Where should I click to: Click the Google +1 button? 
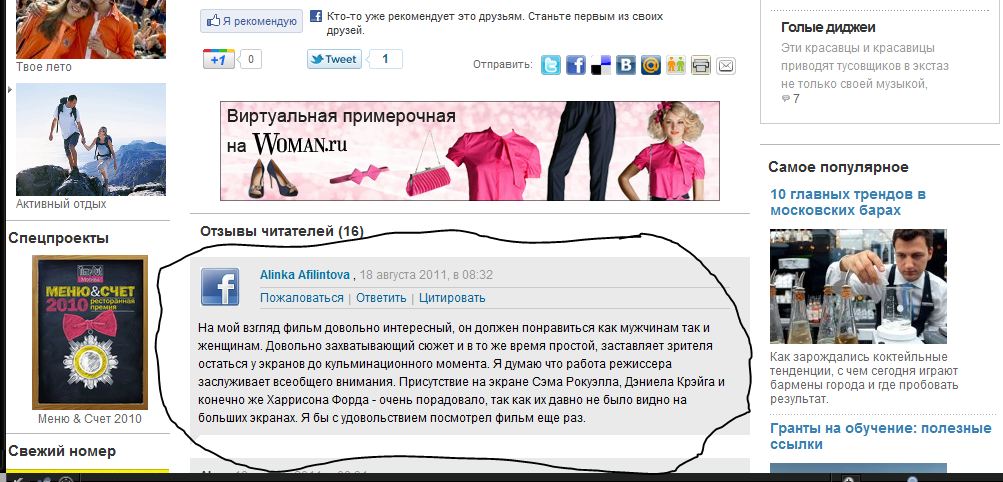[219, 59]
